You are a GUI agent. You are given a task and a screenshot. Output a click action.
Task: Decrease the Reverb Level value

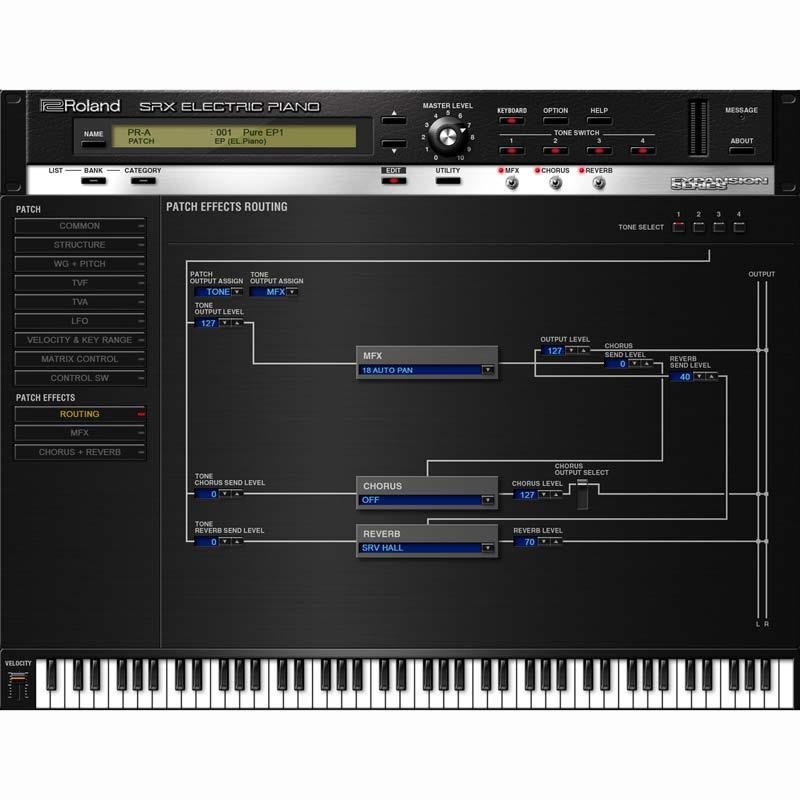coord(544,541)
